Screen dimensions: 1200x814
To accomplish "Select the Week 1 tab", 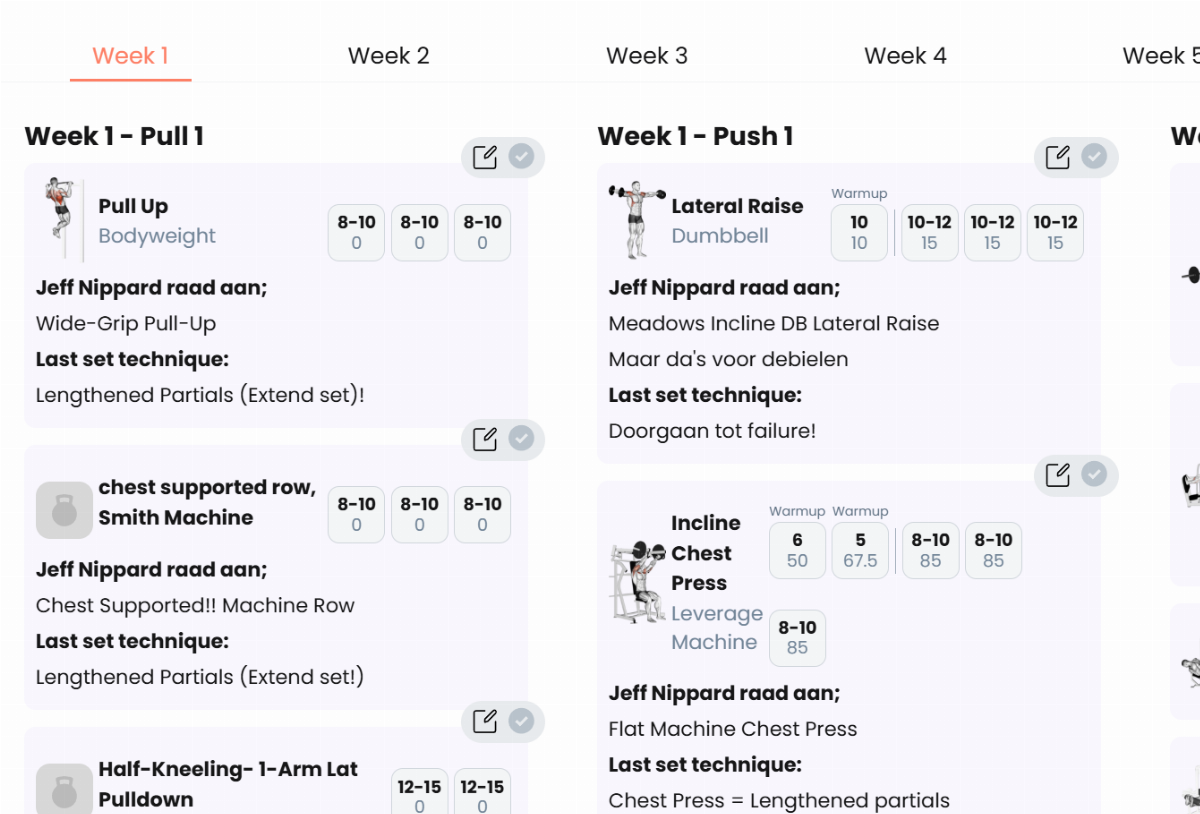I will point(130,56).
